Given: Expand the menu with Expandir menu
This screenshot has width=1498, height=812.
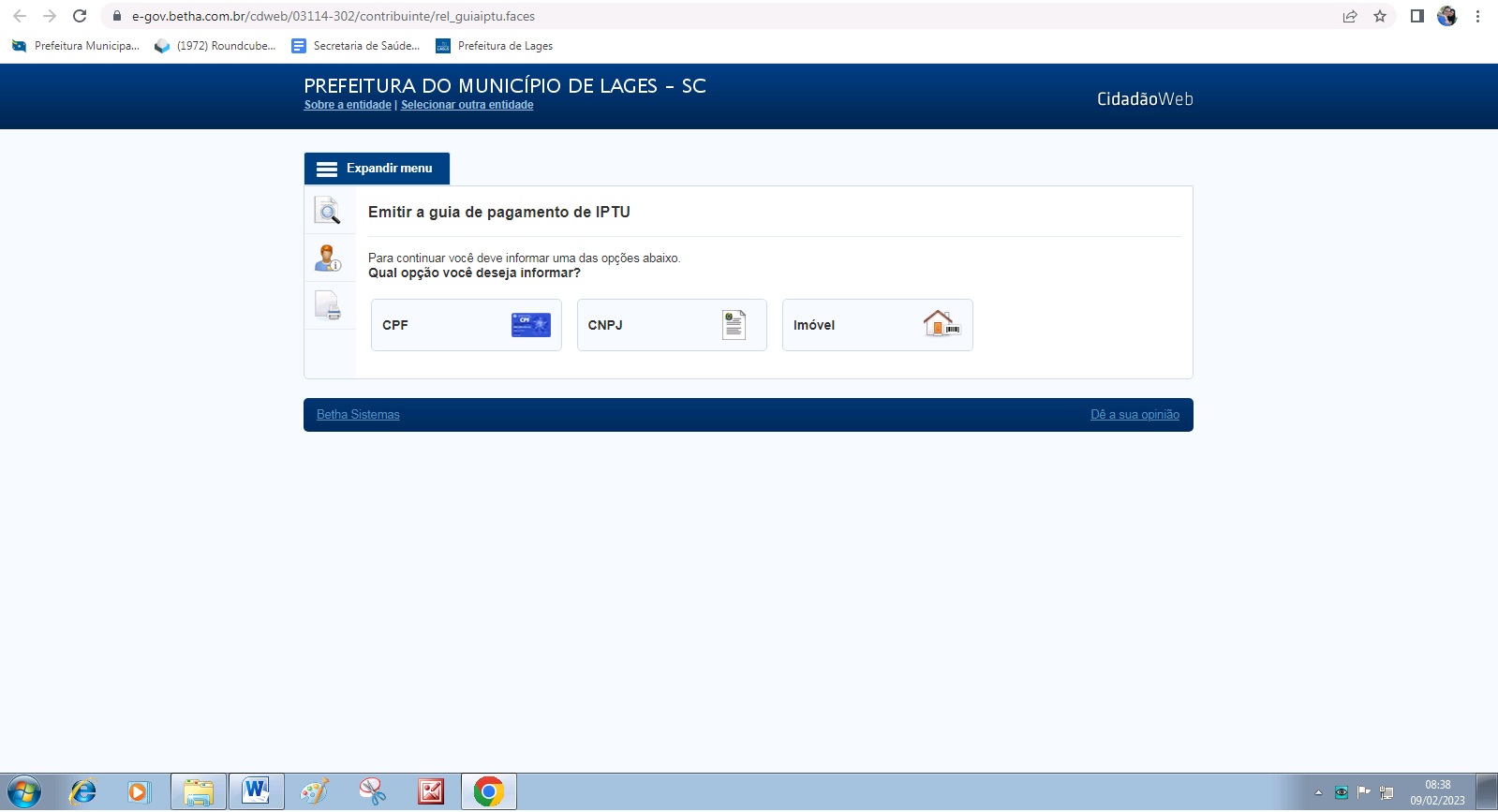Looking at the screenshot, I should coord(377,169).
